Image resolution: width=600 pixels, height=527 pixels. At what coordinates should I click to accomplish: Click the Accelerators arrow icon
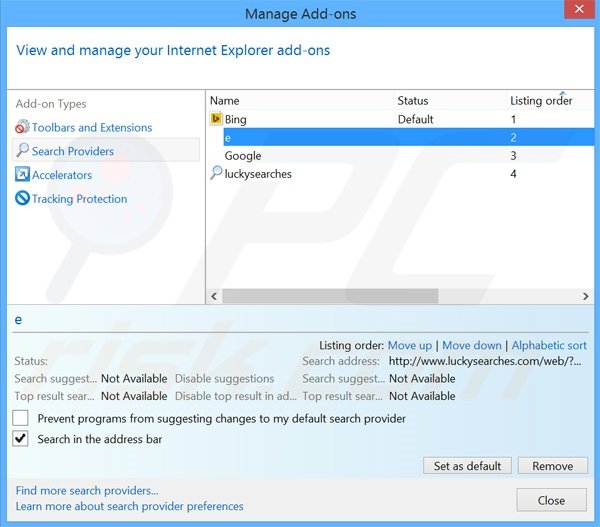[x=22, y=175]
